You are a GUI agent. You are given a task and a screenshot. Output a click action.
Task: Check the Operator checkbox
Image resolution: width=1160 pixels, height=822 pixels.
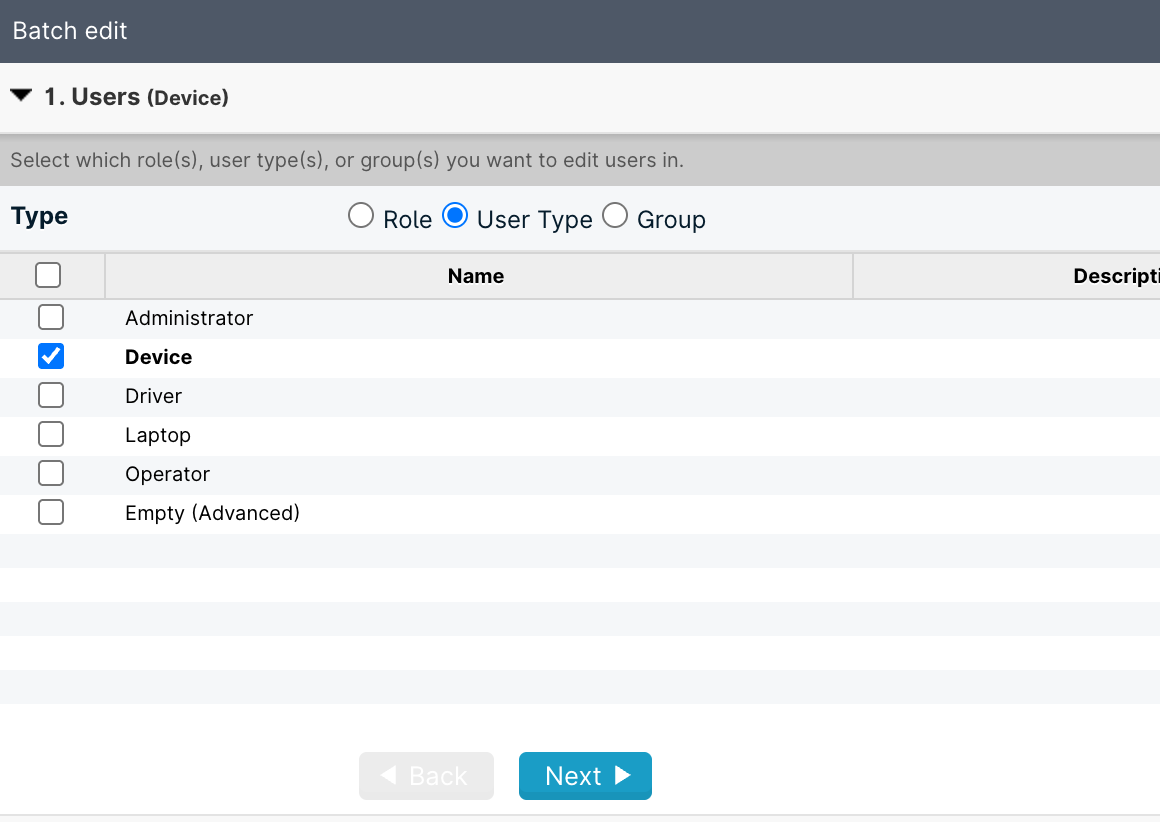pyautogui.click(x=51, y=472)
